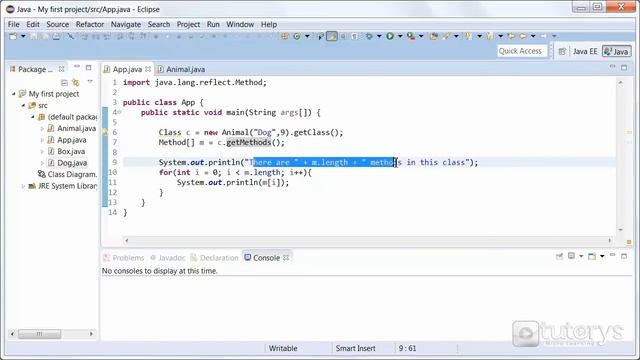Click the Open Console icon
The width and height of the screenshot is (640, 360).
coord(592,256)
